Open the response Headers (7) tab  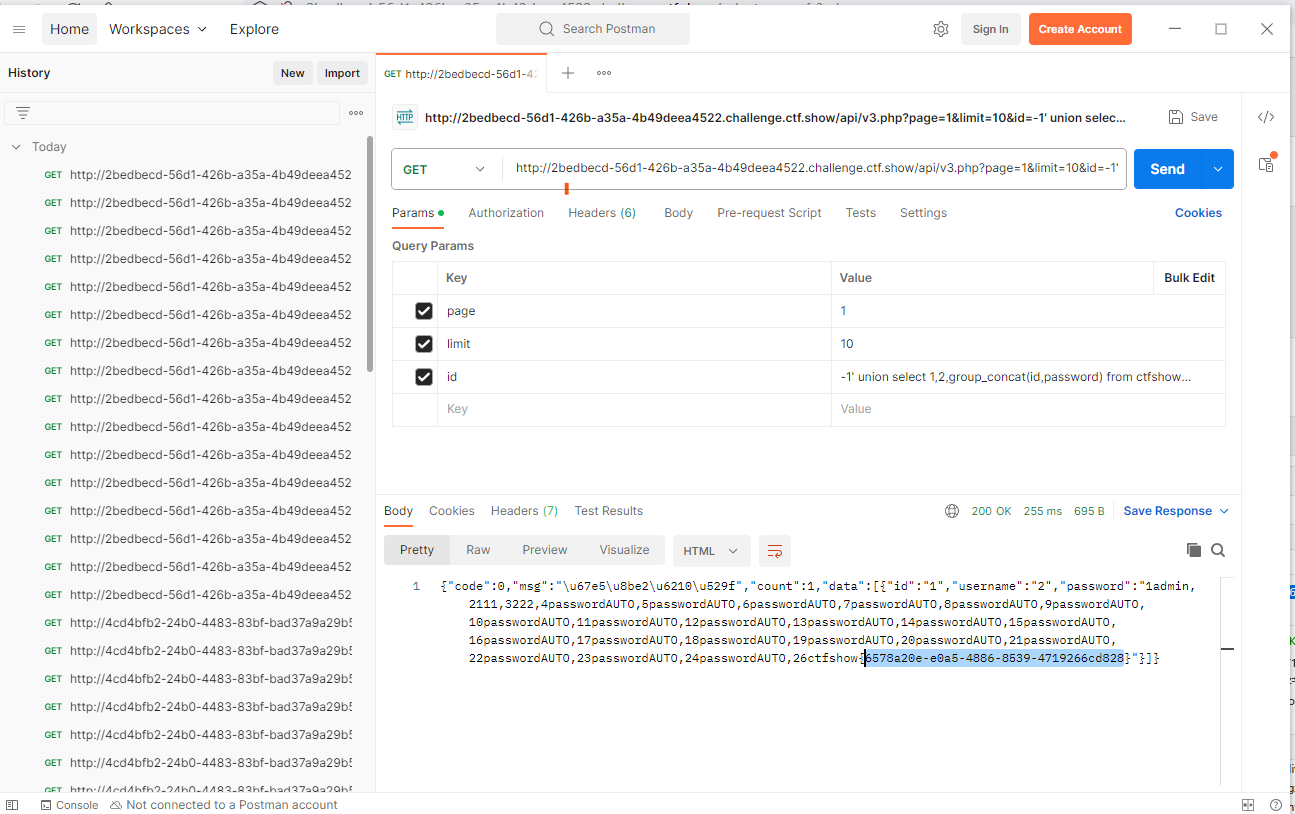pyautogui.click(x=524, y=511)
